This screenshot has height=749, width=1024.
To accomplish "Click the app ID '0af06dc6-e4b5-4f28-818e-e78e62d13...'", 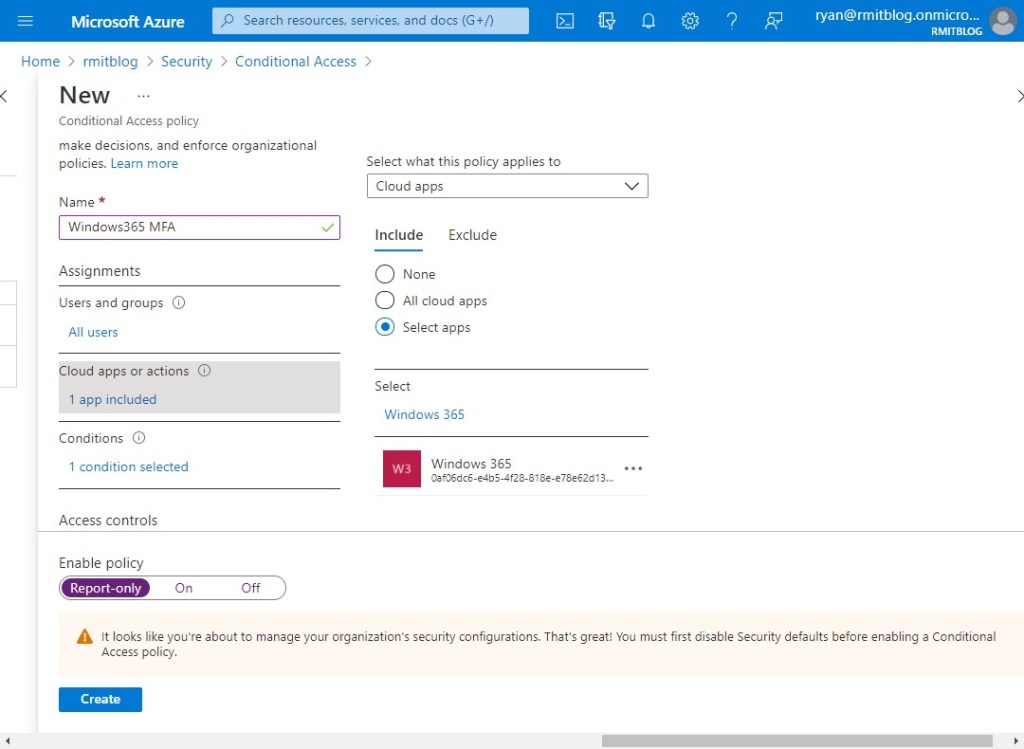I will click(522, 478).
